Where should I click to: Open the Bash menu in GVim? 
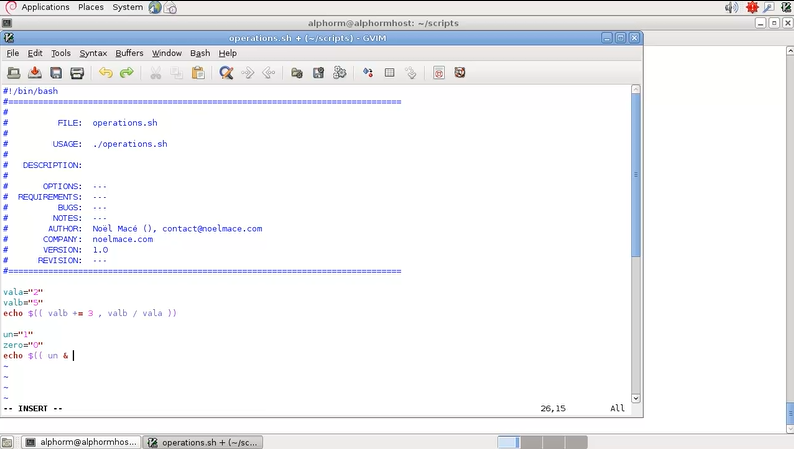200,53
